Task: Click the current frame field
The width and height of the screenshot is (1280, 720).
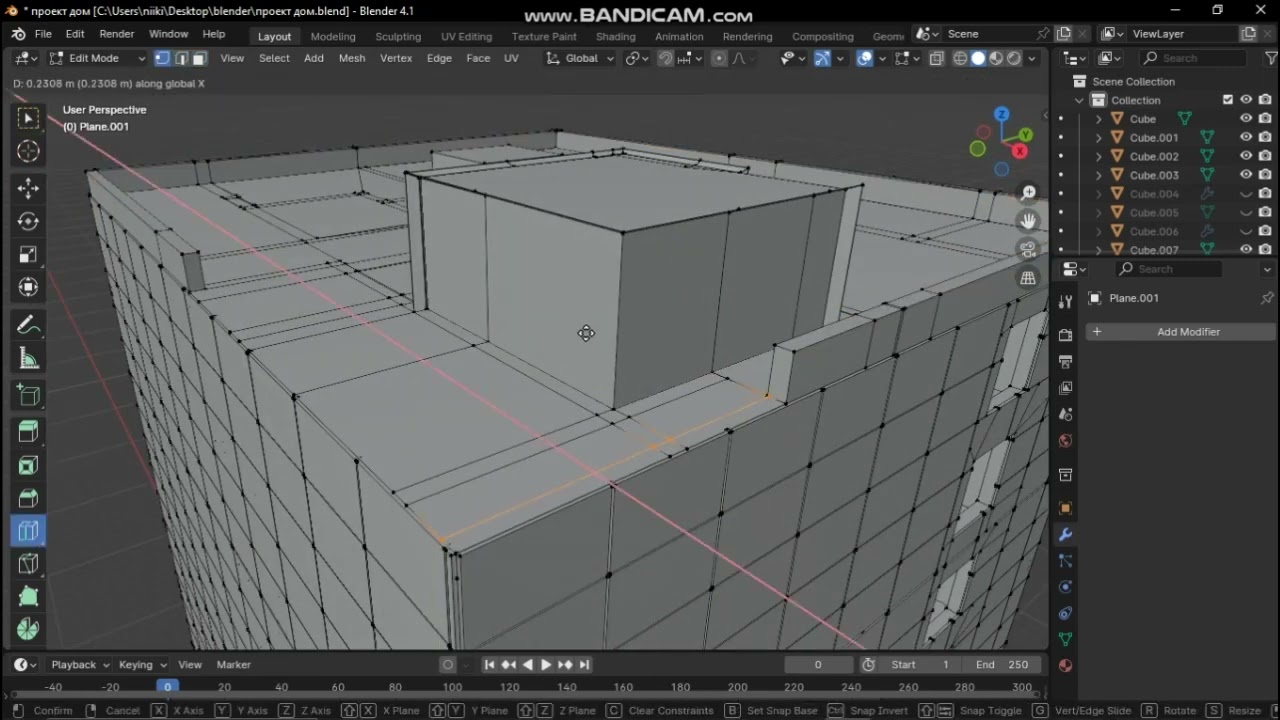Action: (x=818, y=664)
